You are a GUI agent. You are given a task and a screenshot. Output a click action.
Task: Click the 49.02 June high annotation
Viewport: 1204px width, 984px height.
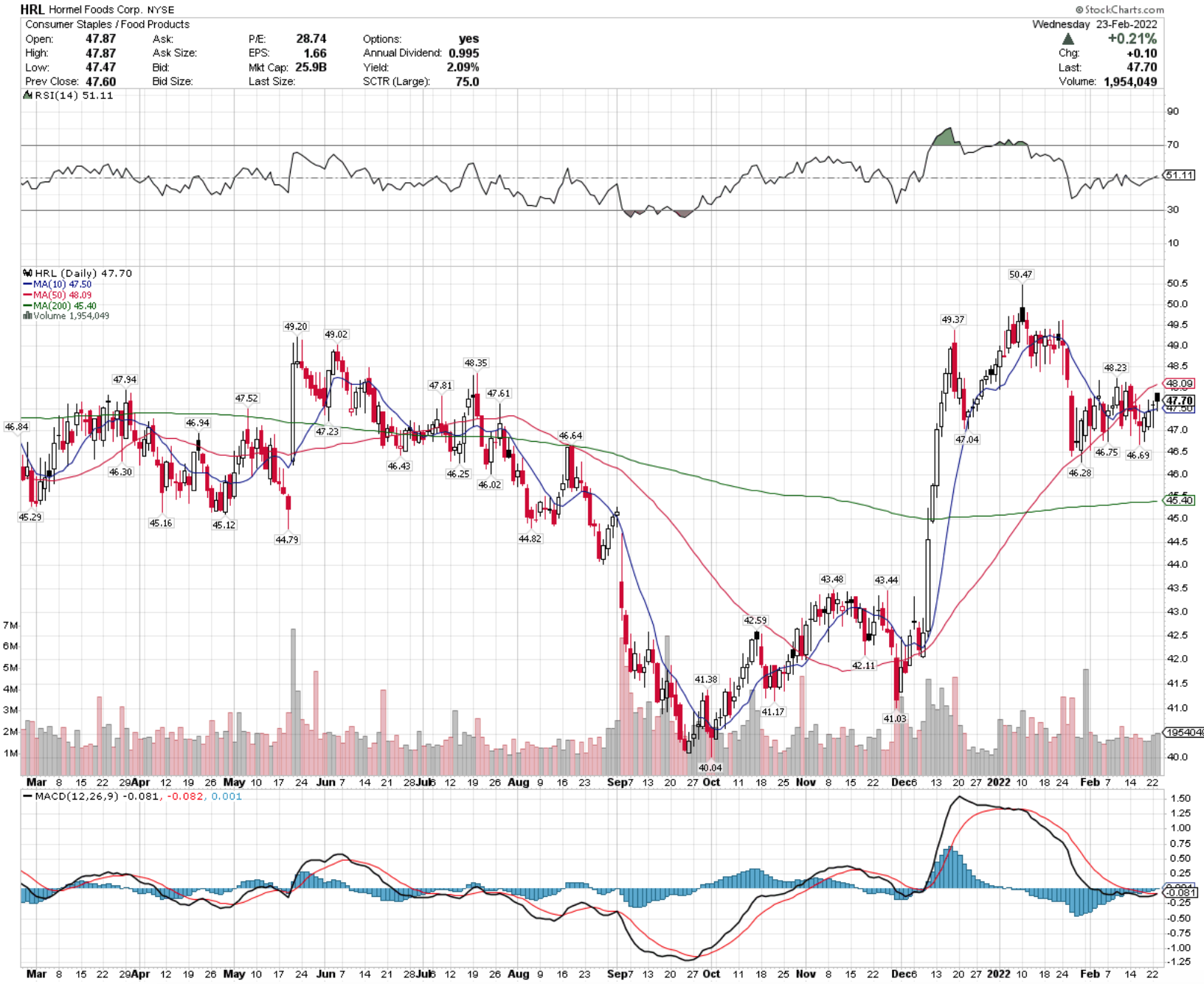pyautogui.click(x=336, y=334)
